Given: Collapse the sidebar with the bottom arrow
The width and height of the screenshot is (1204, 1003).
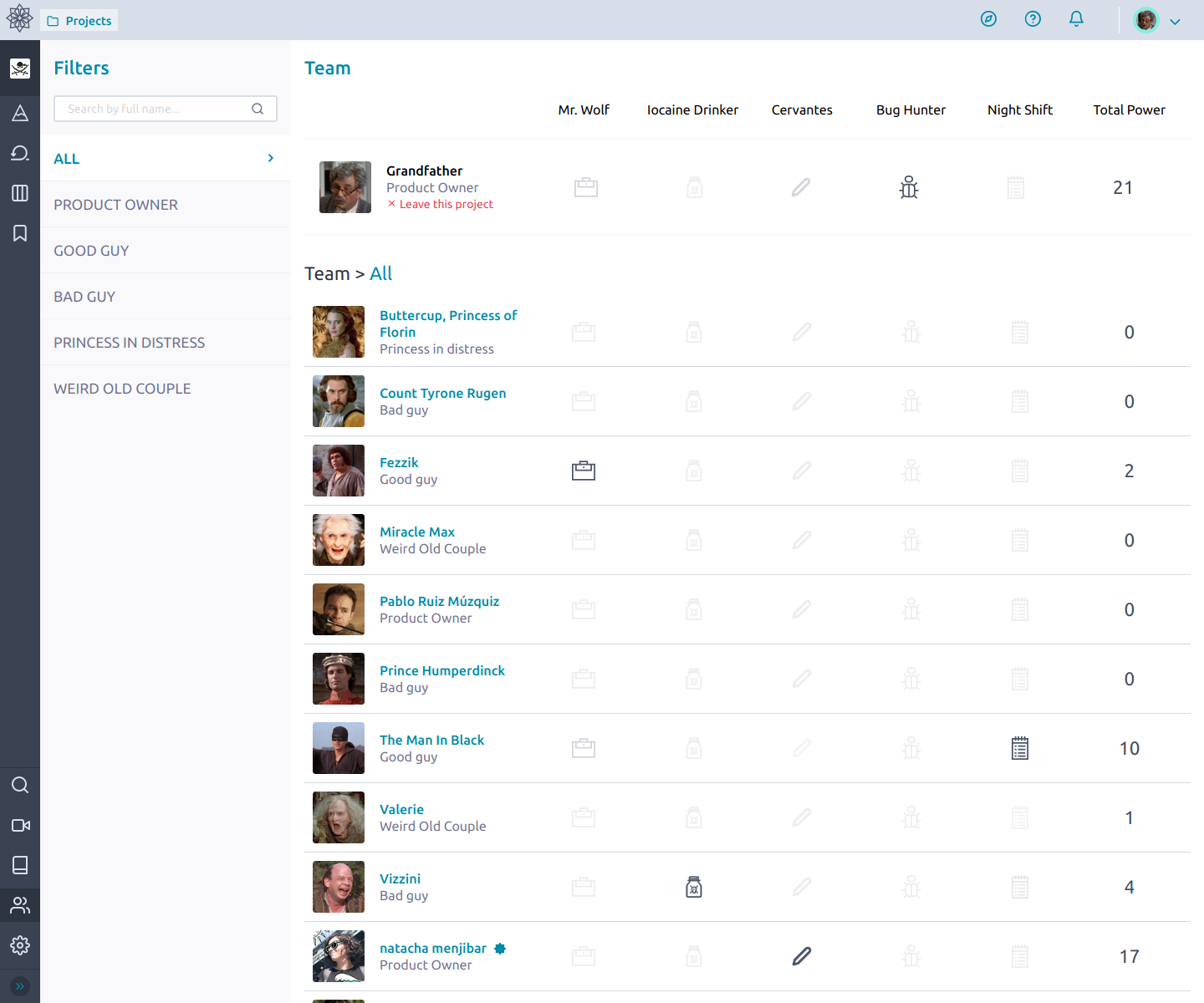Looking at the screenshot, I should click(20, 986).
